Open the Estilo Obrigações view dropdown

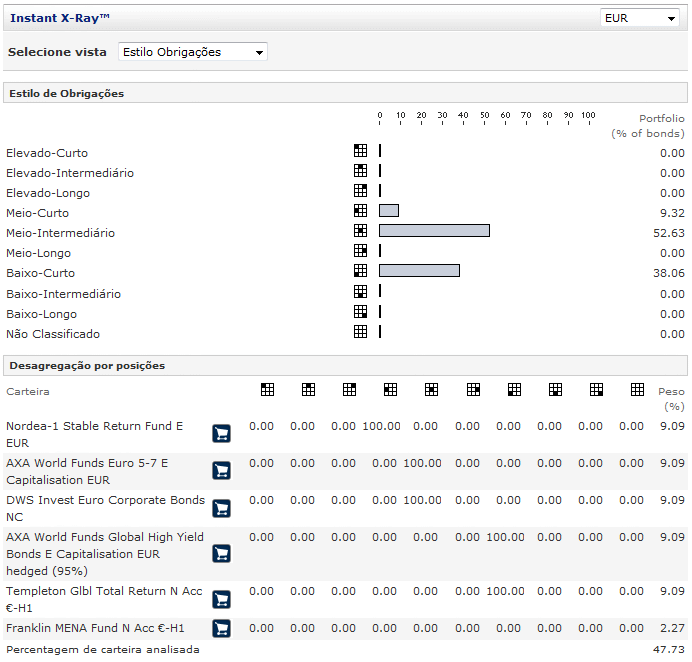pos(192,52)
